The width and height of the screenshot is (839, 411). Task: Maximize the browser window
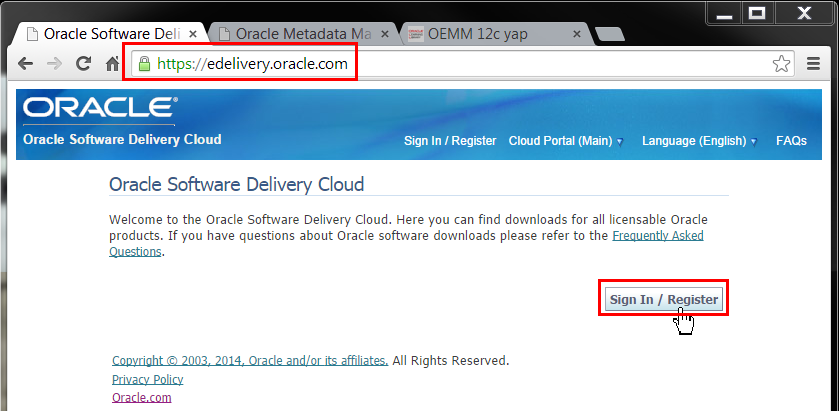point(757,13)
